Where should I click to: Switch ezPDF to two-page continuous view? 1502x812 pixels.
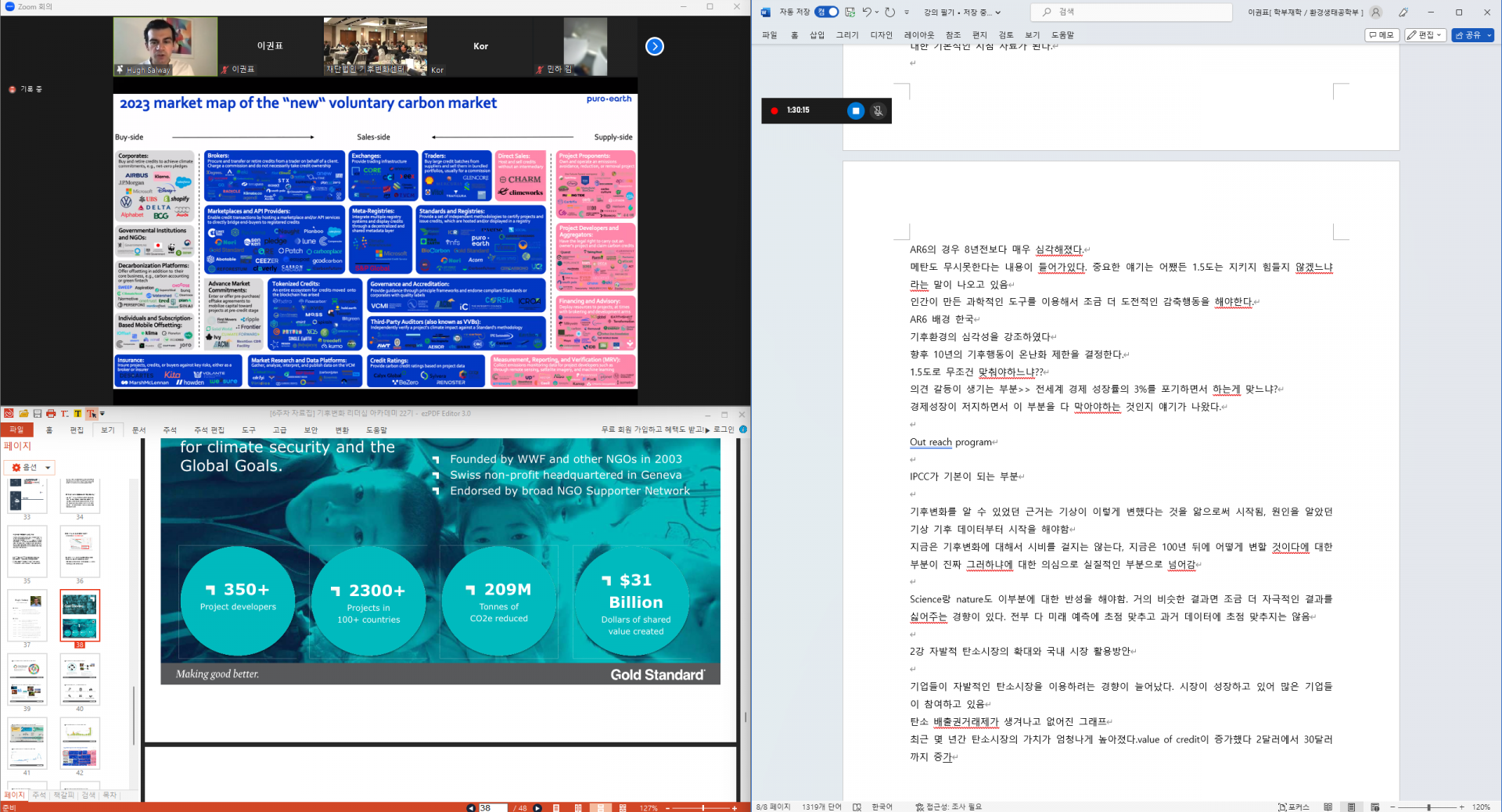623,808
